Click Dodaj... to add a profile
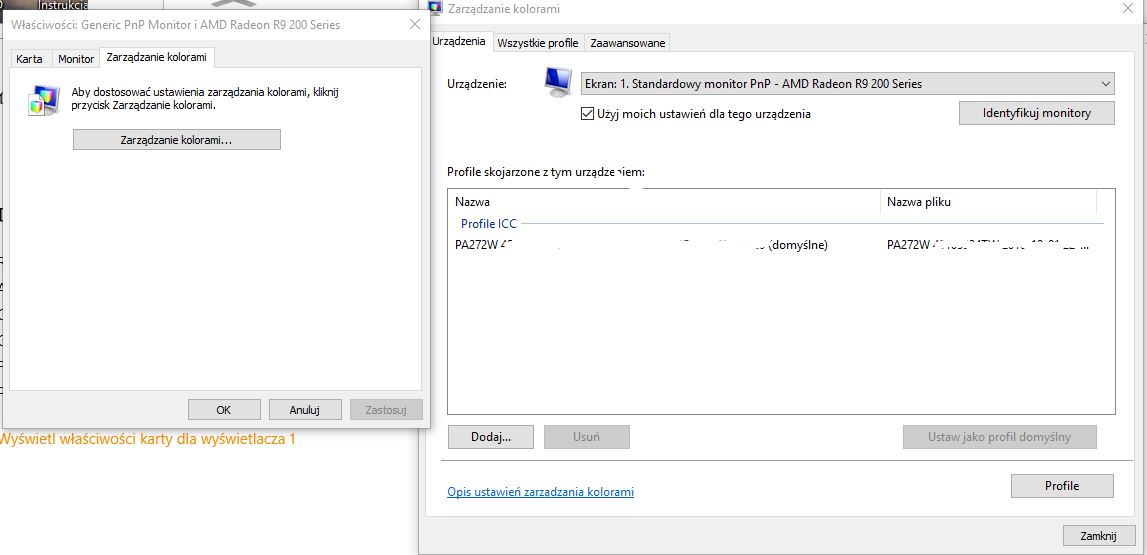 (490, 437)
